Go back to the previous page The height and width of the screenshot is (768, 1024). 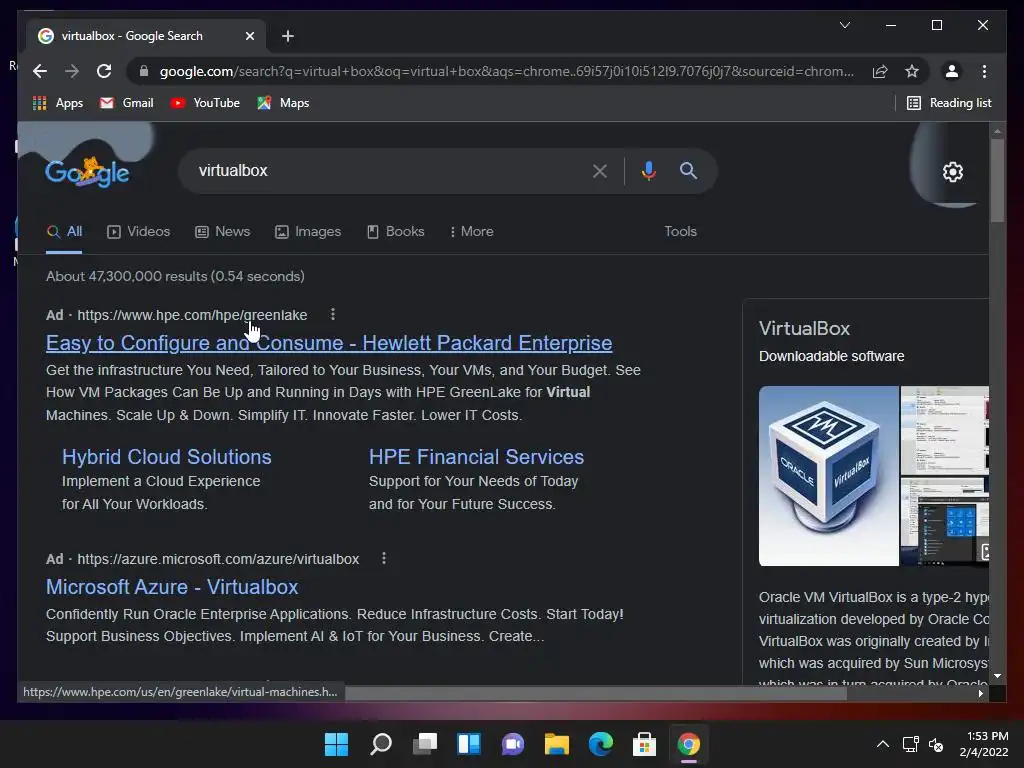pyautogui.click(x=40, y=71)
